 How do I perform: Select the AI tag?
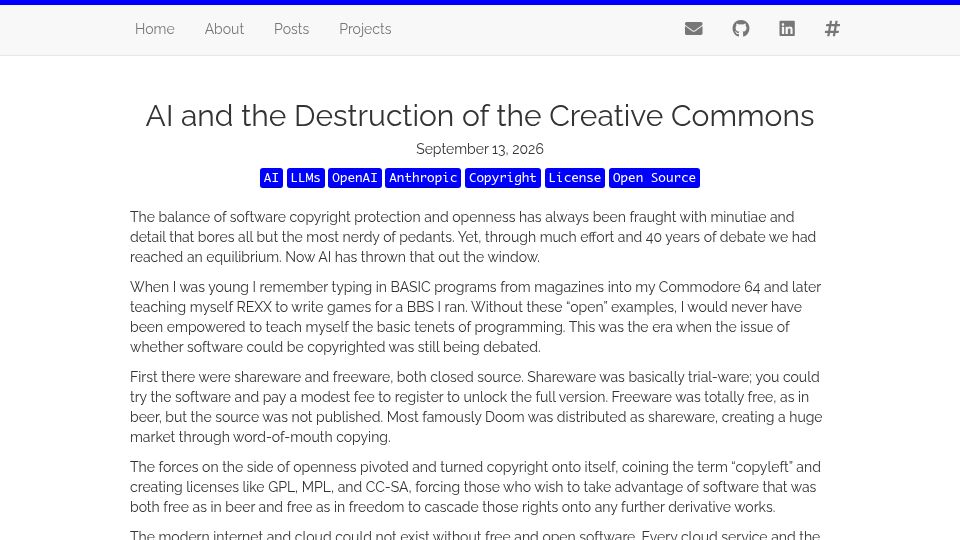coord(271,178)
